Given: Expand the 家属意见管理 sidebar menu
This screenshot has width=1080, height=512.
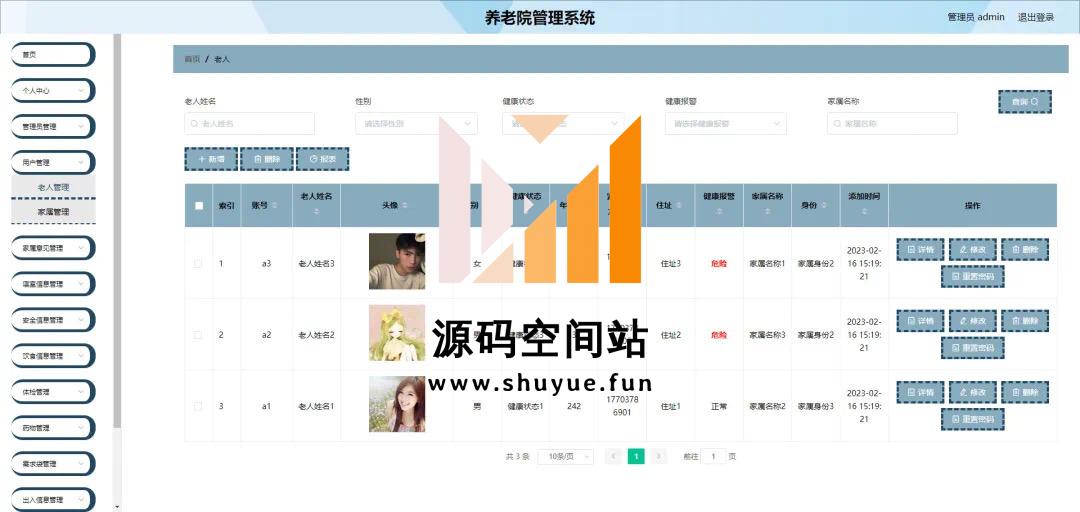Looking at the screenshot, I should click(x=53, y=248).
